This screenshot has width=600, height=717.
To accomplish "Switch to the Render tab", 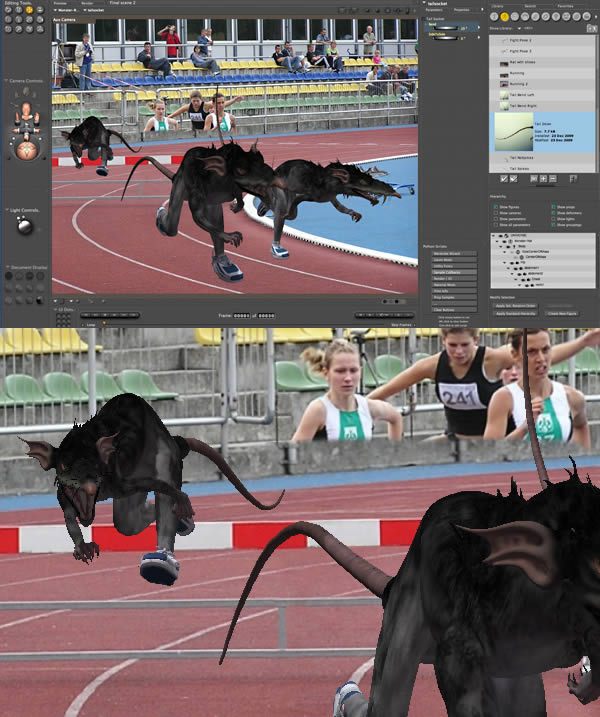I will pos(87,3).
